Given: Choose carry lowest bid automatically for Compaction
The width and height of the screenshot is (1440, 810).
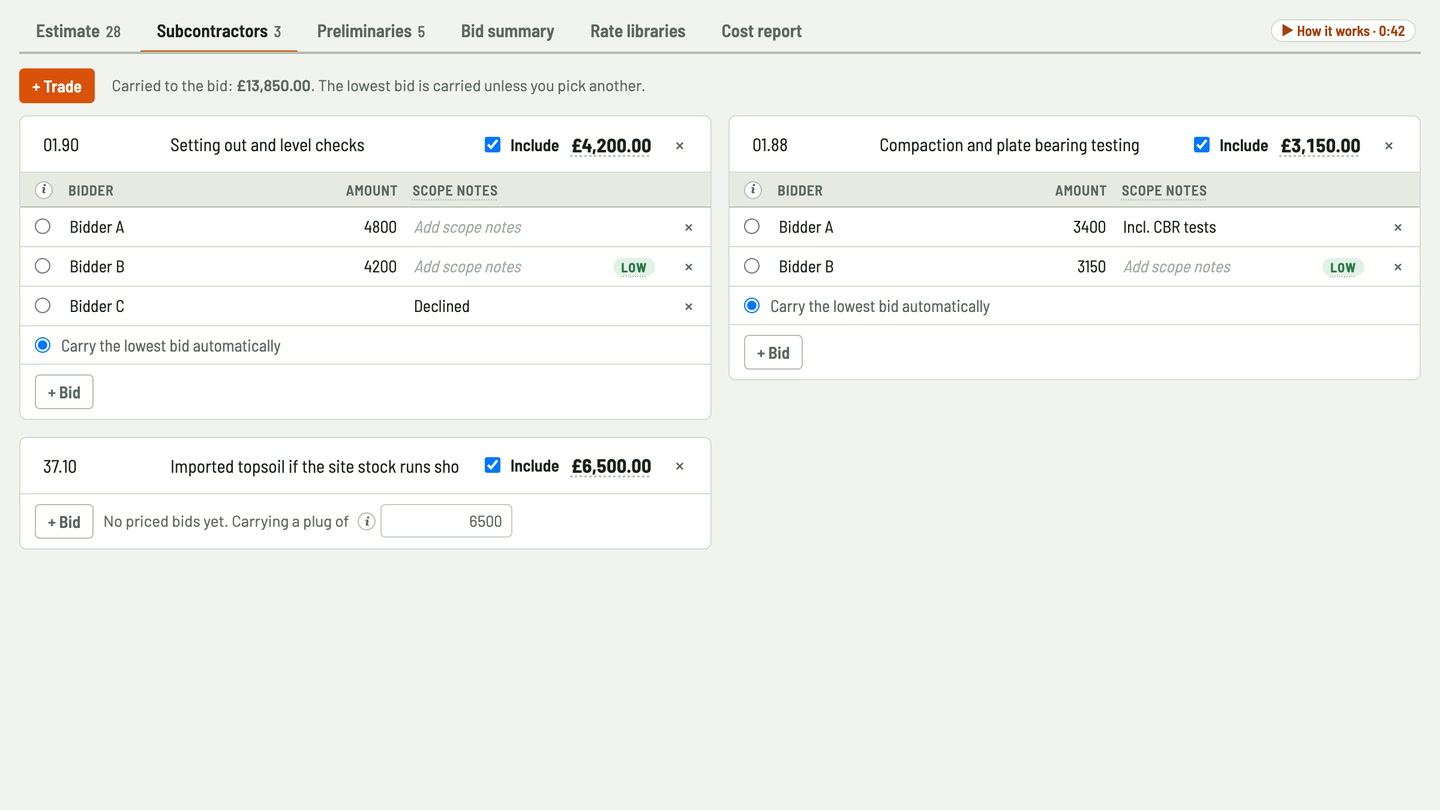Looking at the screenshot, I should tap(752, 305).
